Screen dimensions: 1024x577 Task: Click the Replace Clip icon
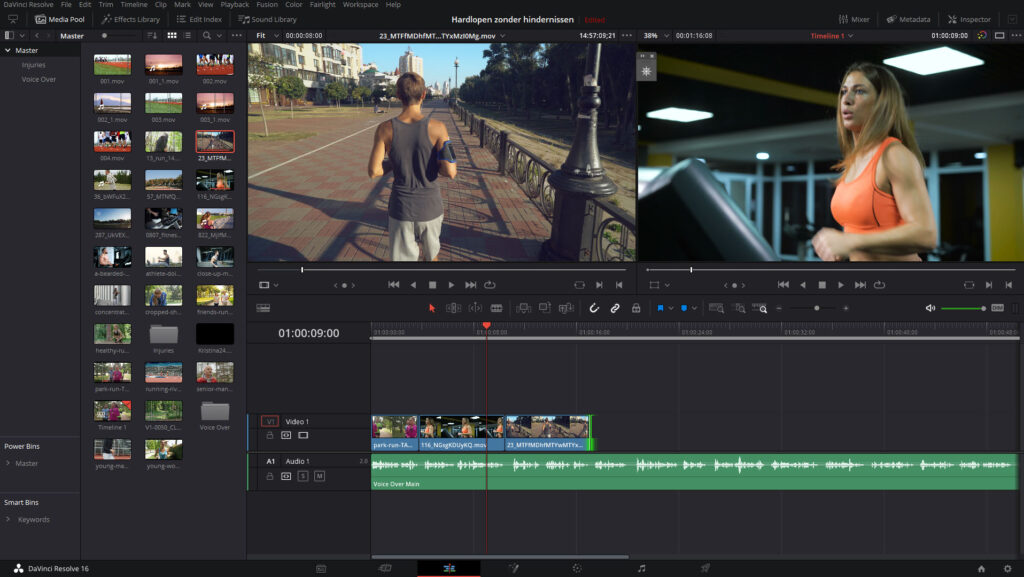click(x=566, y=308)
